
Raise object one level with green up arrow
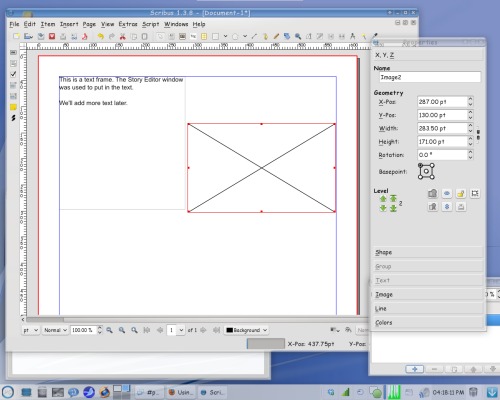[383, 199]
